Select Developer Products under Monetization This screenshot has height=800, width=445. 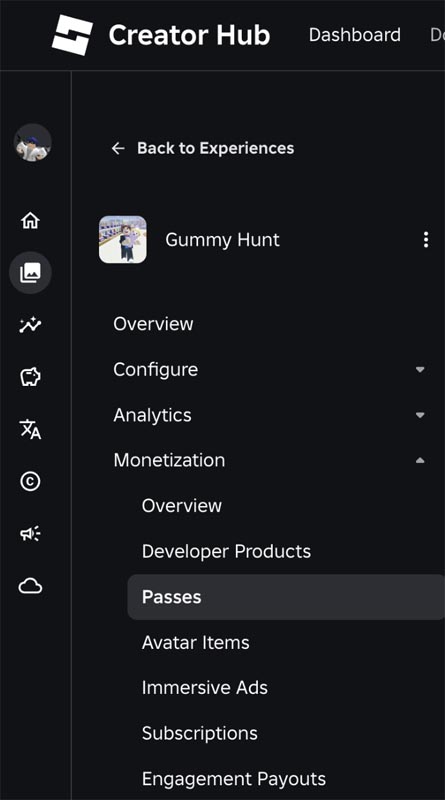pyautogui.click(x=227, y=551)
